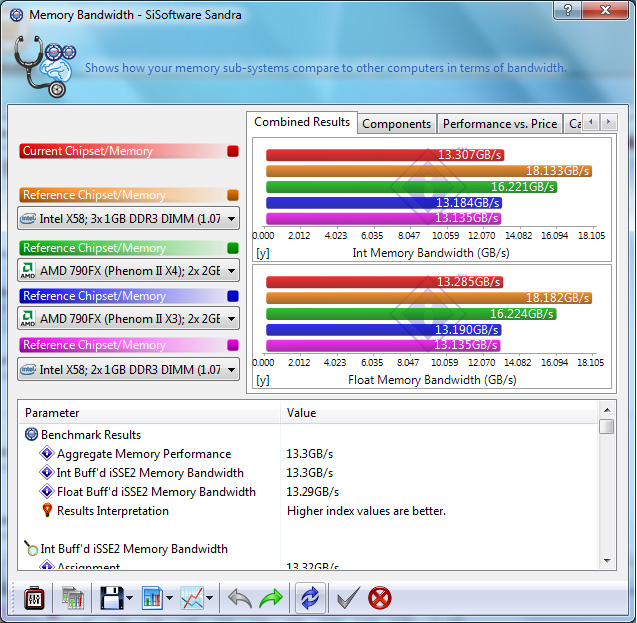Click the line graph toolbar icon
Image resolution: width=637 pixels, height=623 pixels.
coord(192,598)
